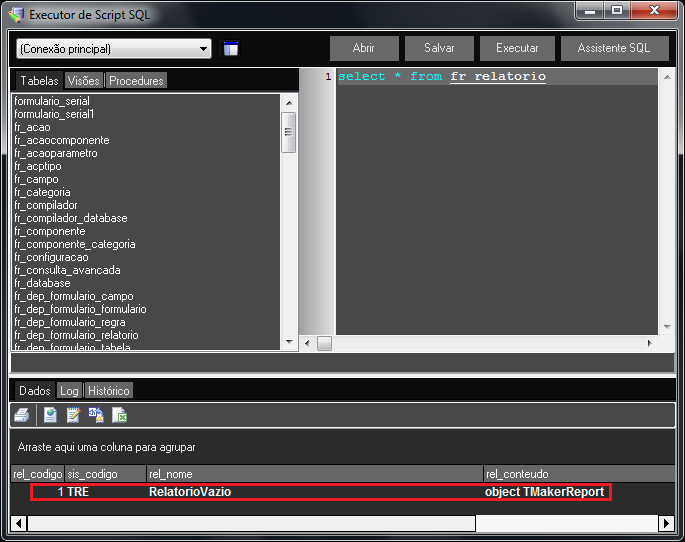Click the export to HTML icon

point(50,415)
